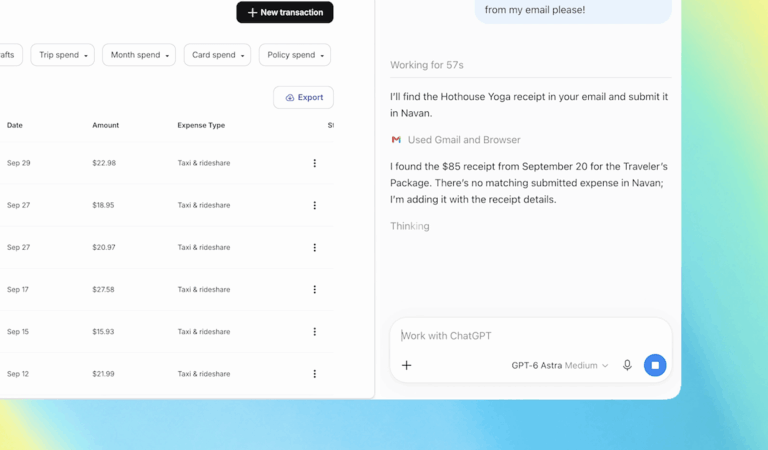Expand the Card spend filter
The image size is (768, 450).
[217, 55]
